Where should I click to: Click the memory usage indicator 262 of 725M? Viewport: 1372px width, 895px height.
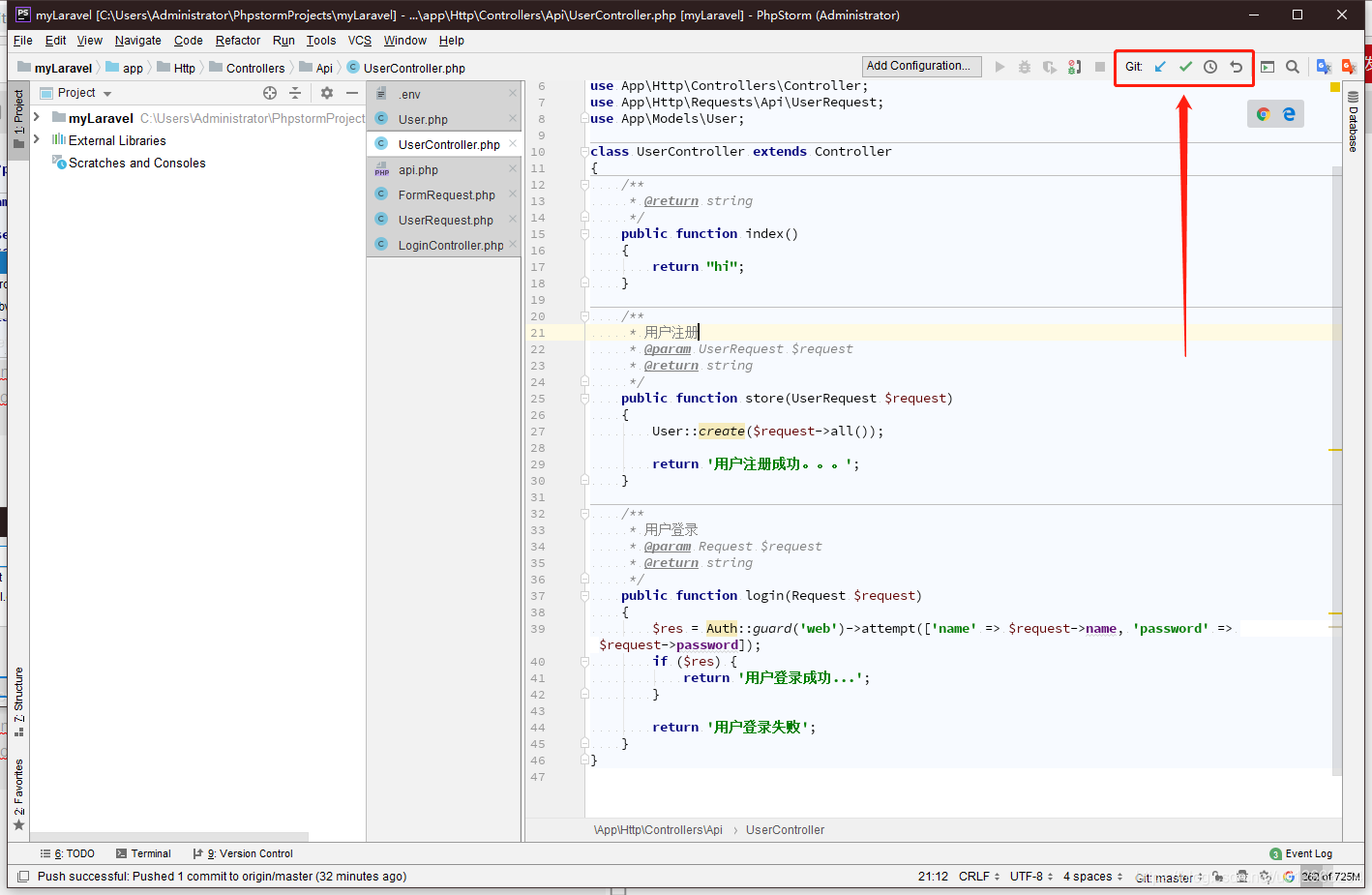1331,877
